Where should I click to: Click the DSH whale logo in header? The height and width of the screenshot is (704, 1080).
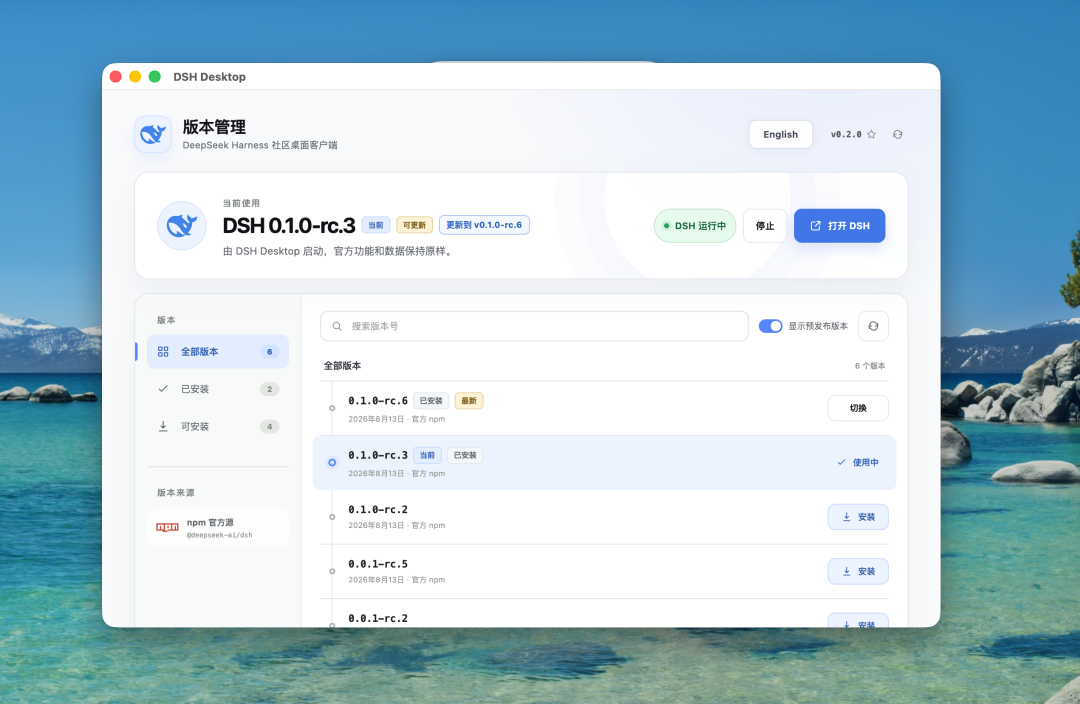point(153,134)
